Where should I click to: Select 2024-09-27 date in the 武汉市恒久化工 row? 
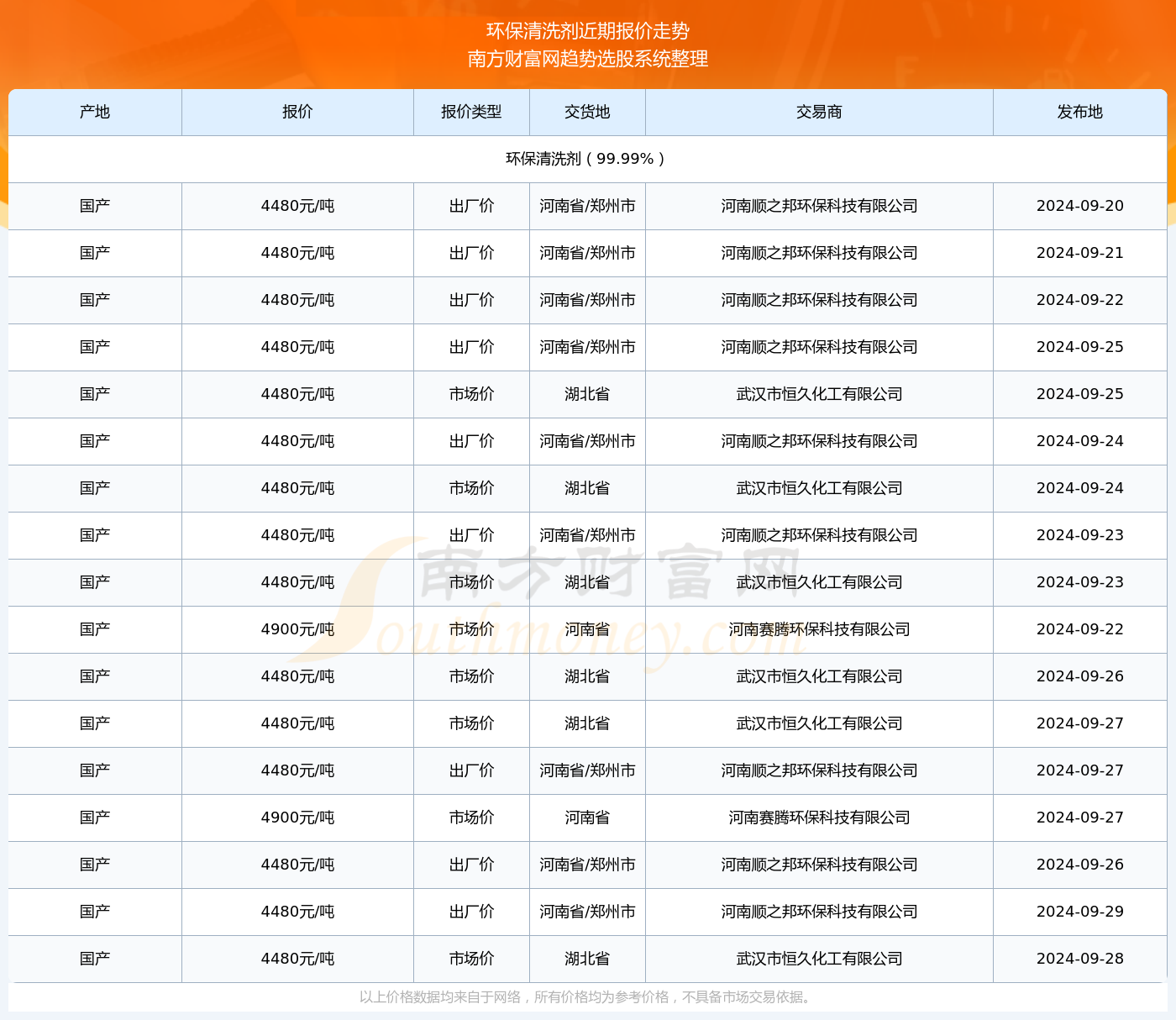tap(1079, 723)
